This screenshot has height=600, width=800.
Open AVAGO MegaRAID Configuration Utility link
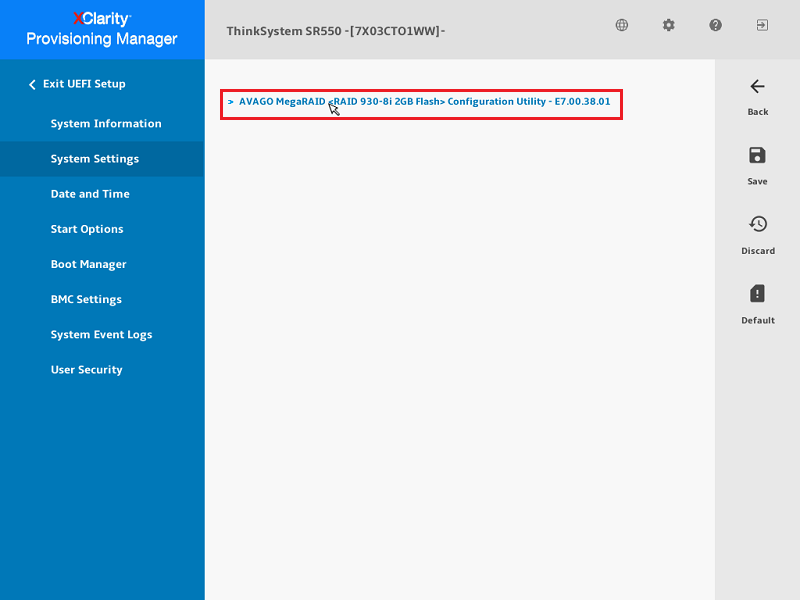coord(424,102)
